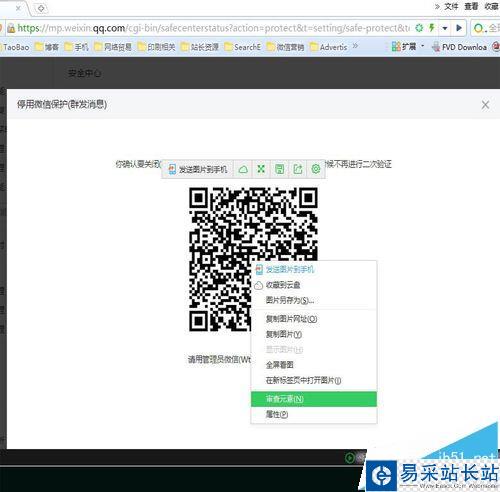
Task: Open the 微信营销 bookmark folder
Action: coord(286,47)
